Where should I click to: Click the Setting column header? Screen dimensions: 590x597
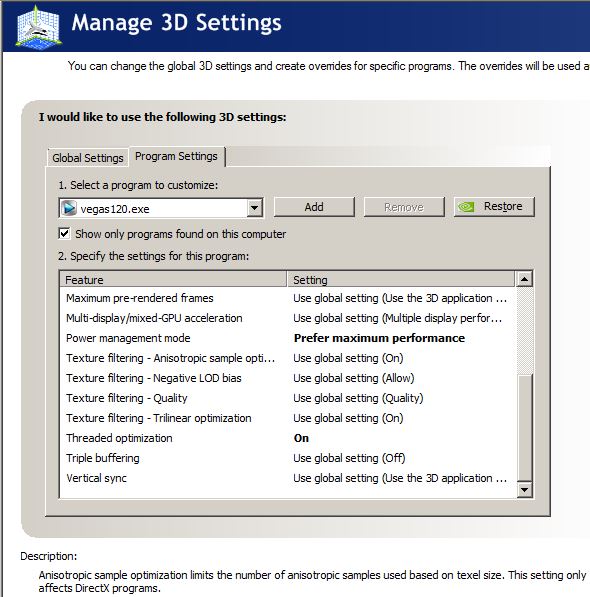[x=400, y=279]
